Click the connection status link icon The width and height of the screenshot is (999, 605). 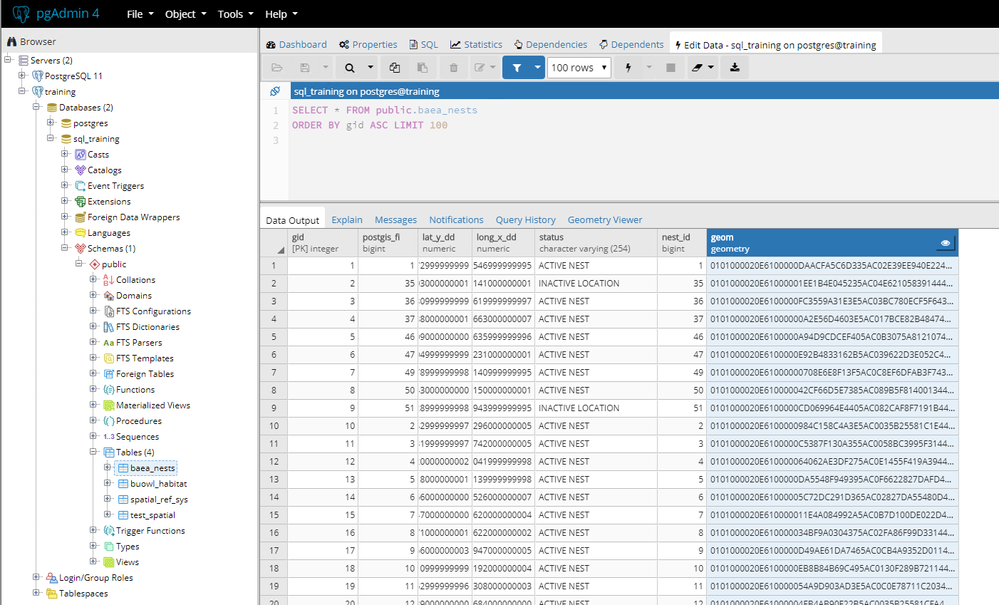point(275,91)
